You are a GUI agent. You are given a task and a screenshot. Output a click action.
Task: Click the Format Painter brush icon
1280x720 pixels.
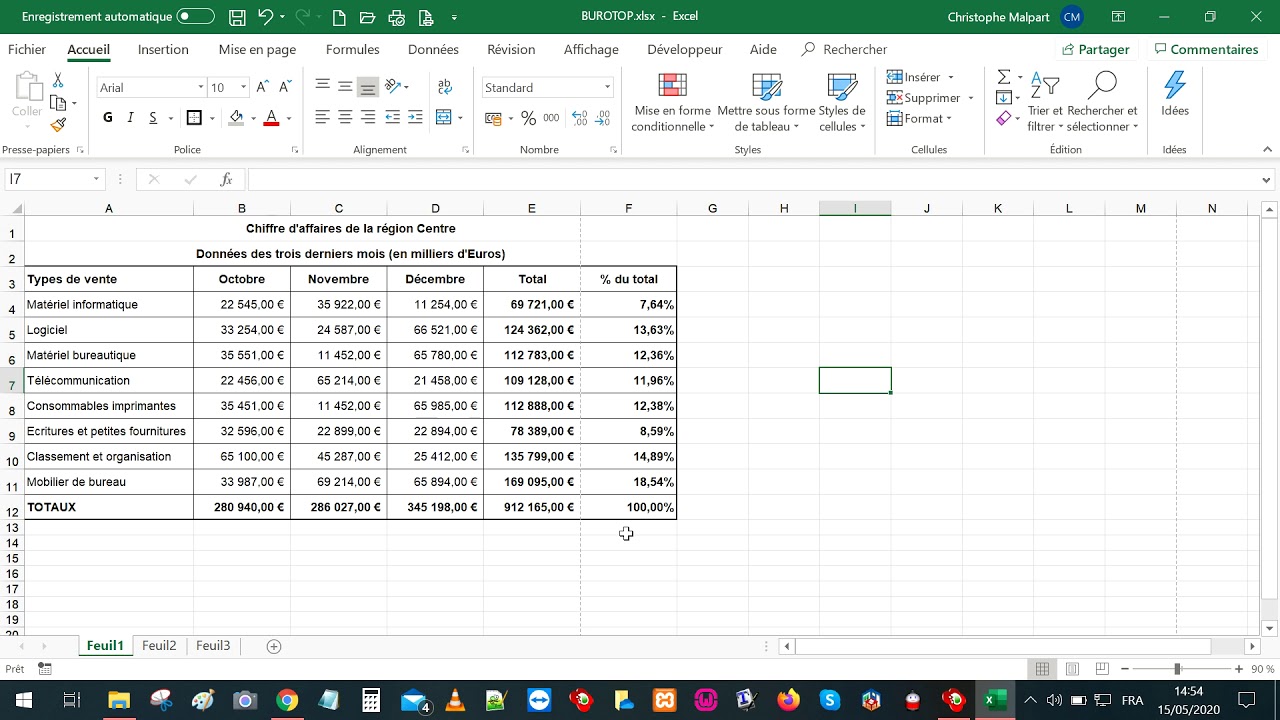coord(58,125)
